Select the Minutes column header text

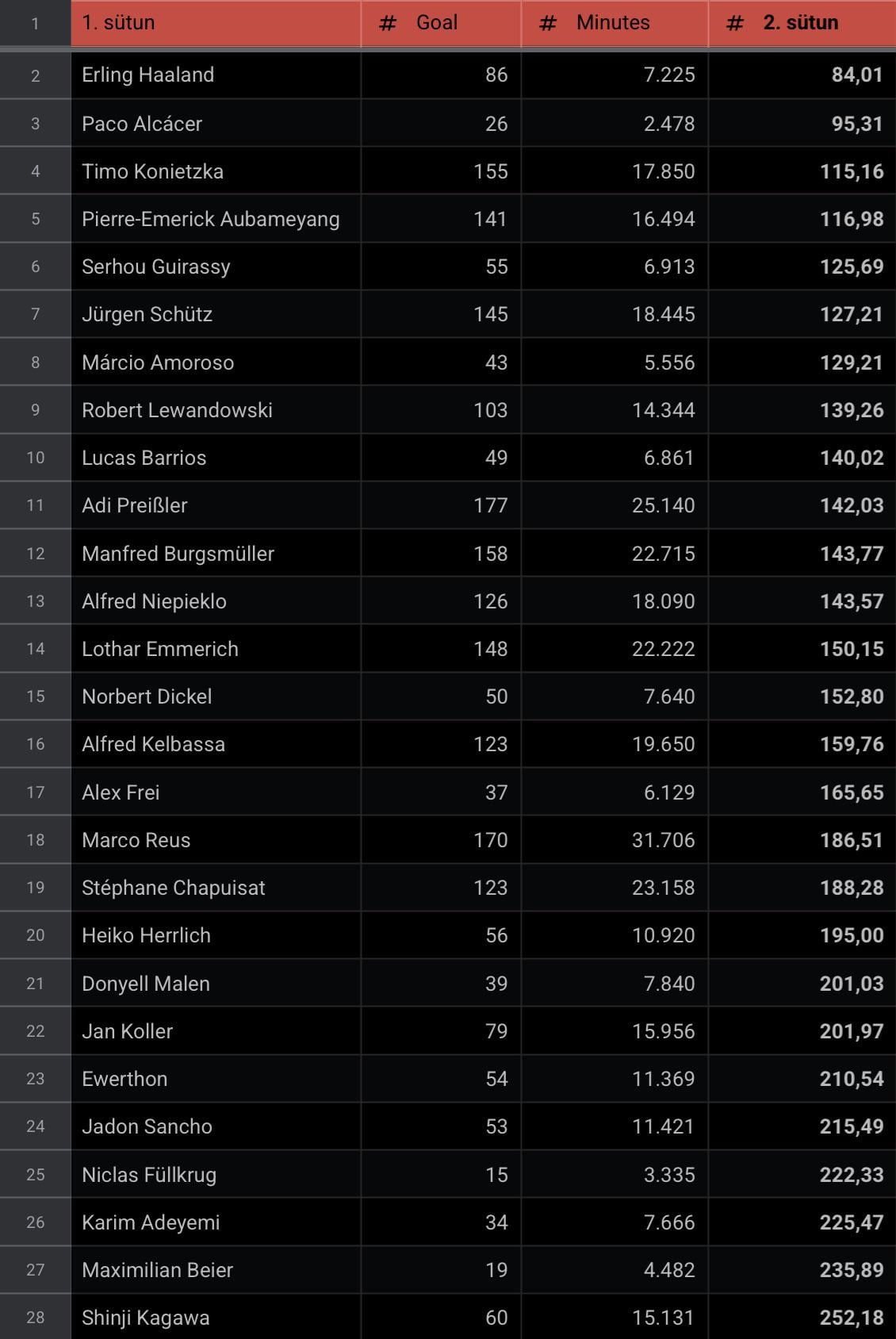pos(613,22)
